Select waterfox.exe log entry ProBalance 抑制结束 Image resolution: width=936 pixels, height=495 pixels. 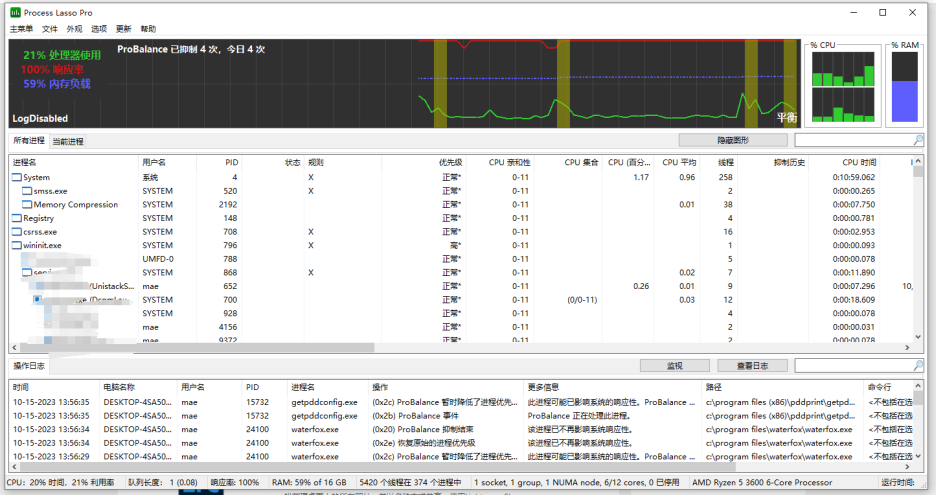pyautogui.click(x=461, y=429)
